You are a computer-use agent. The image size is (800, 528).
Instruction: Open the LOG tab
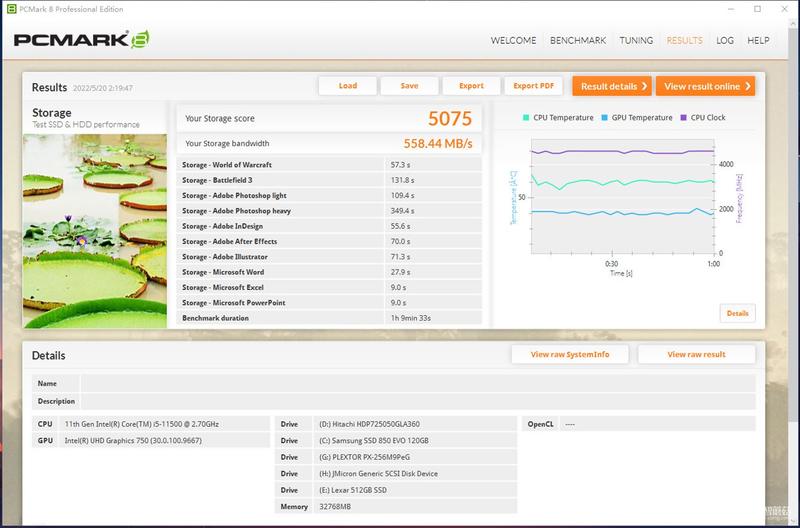click(724, 40)
